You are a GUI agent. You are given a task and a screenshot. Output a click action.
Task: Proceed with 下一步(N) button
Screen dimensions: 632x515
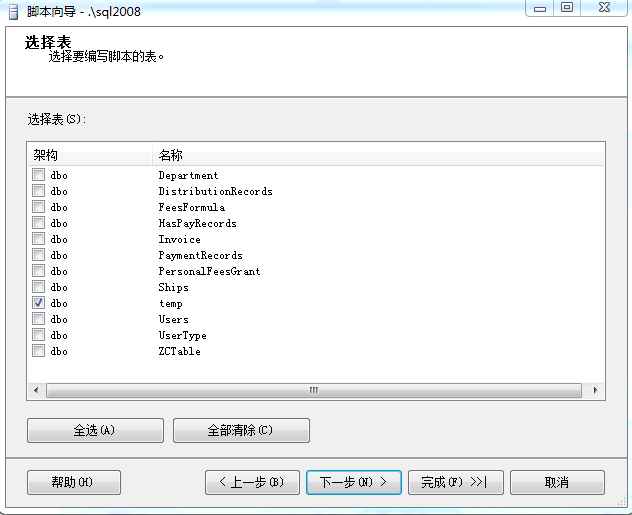(x=354, y=482)
